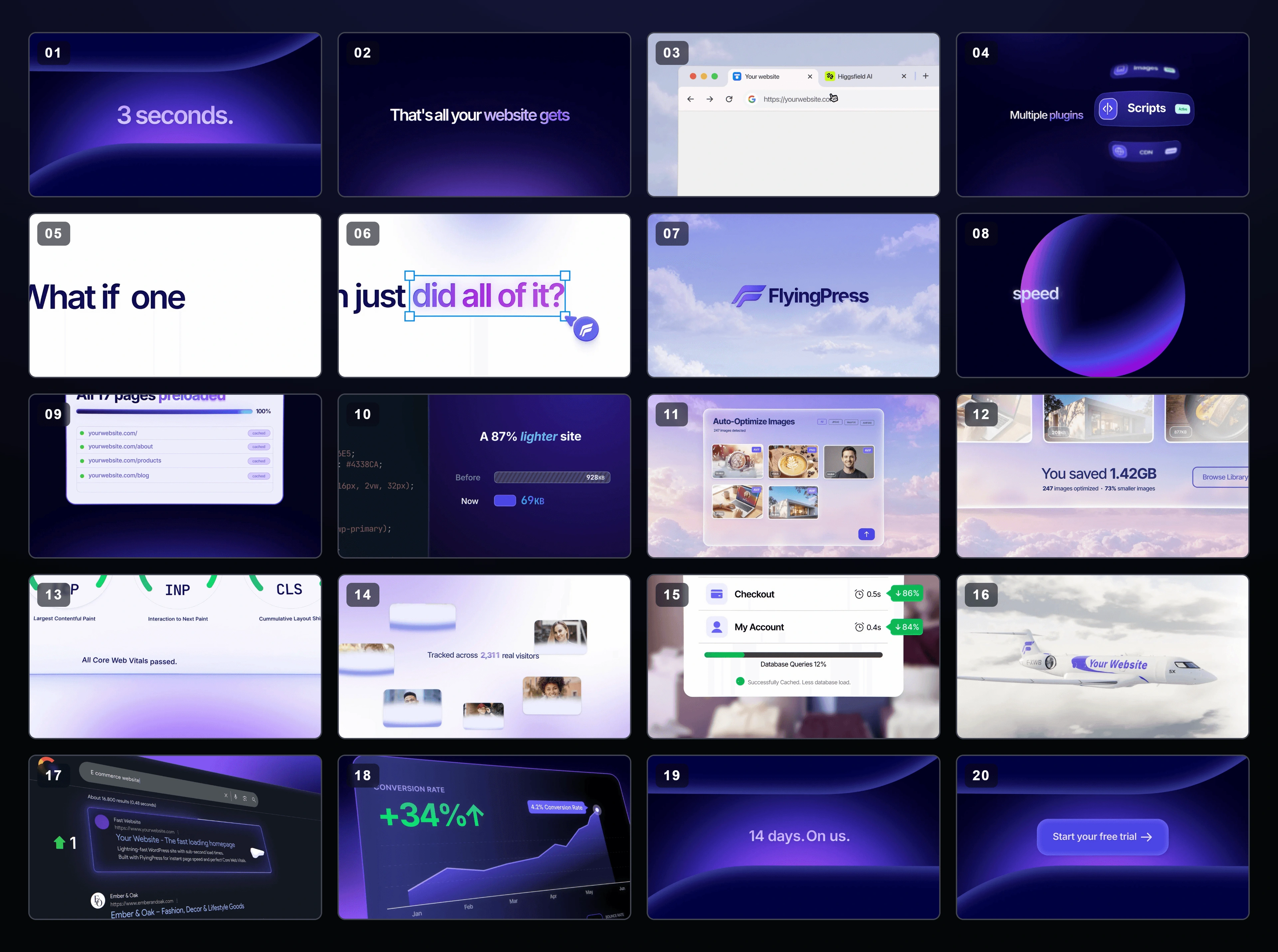Click the FlyingPress logo in frame 07
Viewport: 1278px width, 952px height.
click(800, 296)
